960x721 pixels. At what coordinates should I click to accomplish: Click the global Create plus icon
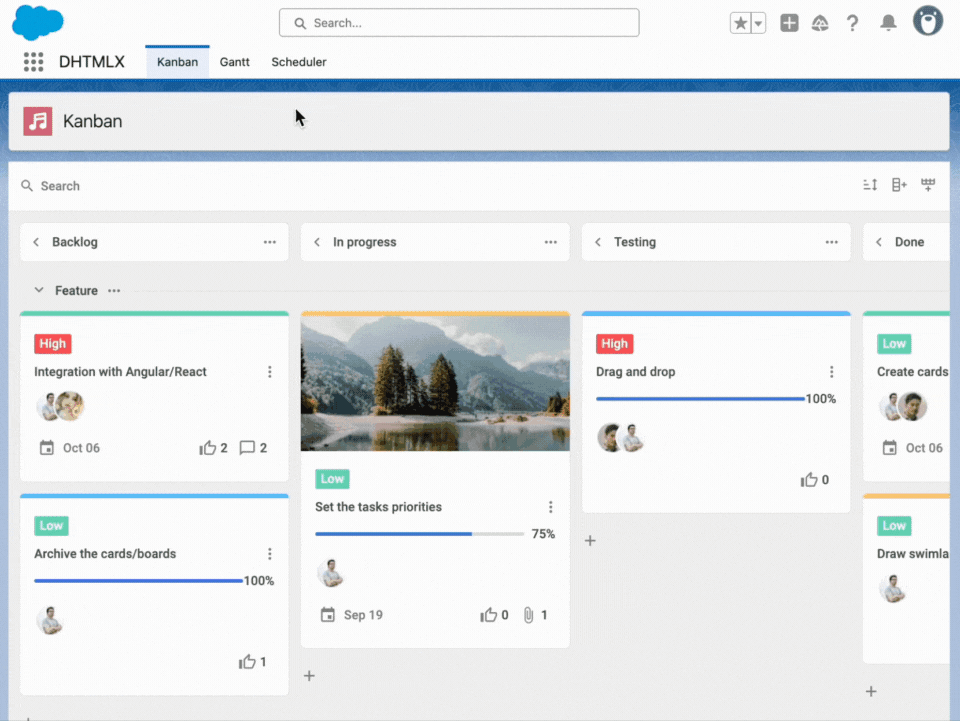[x=789, y=23]
